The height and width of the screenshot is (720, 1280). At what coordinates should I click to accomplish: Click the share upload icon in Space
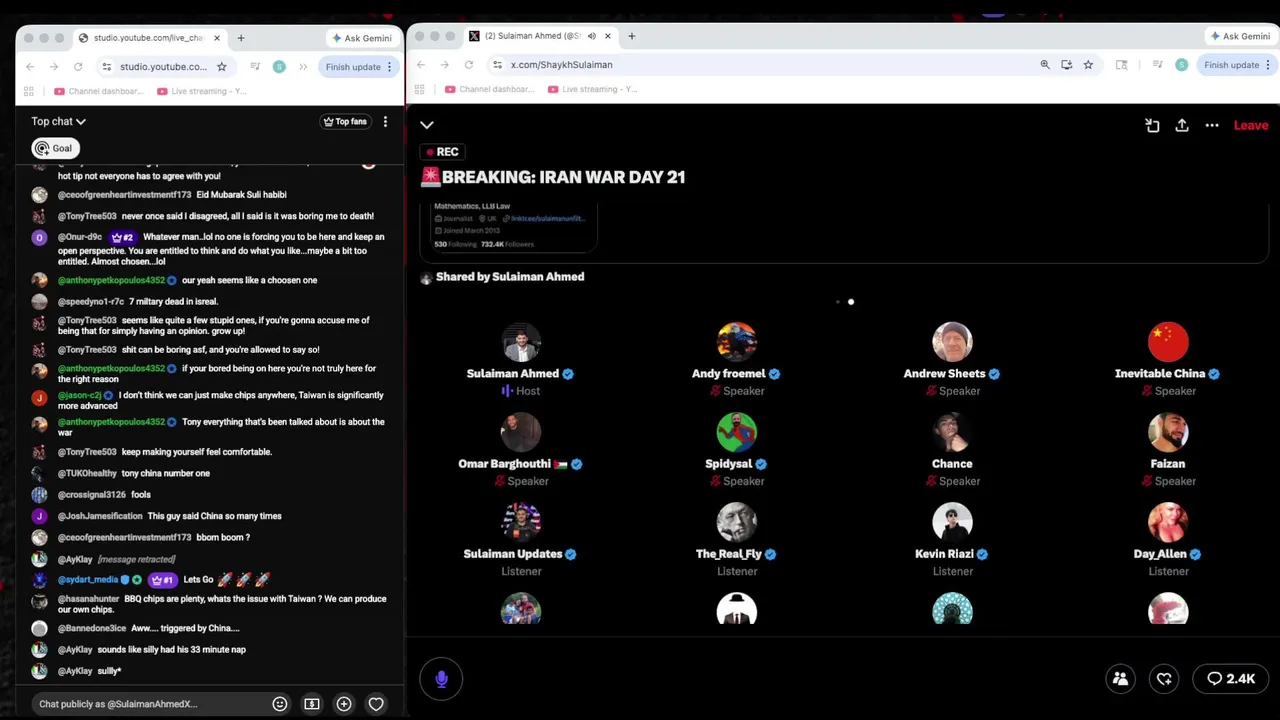[1182, 125]
